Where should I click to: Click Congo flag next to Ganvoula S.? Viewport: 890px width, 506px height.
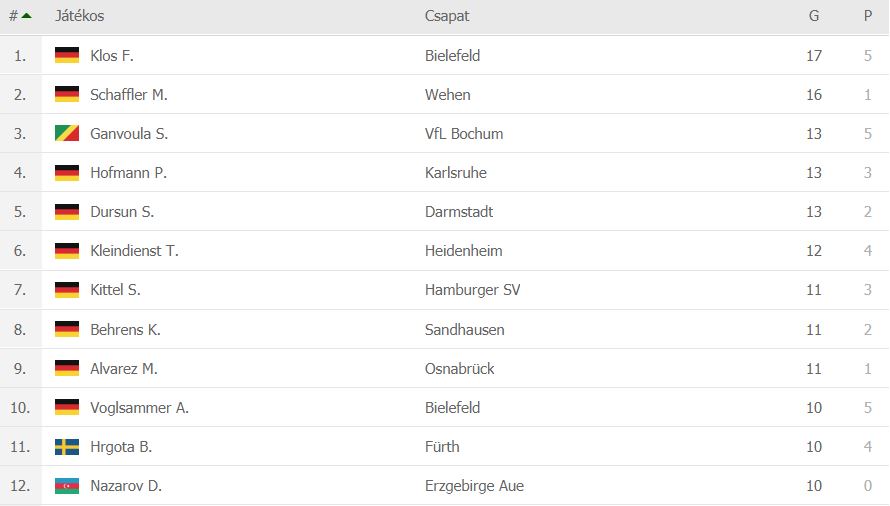[67, 133]
